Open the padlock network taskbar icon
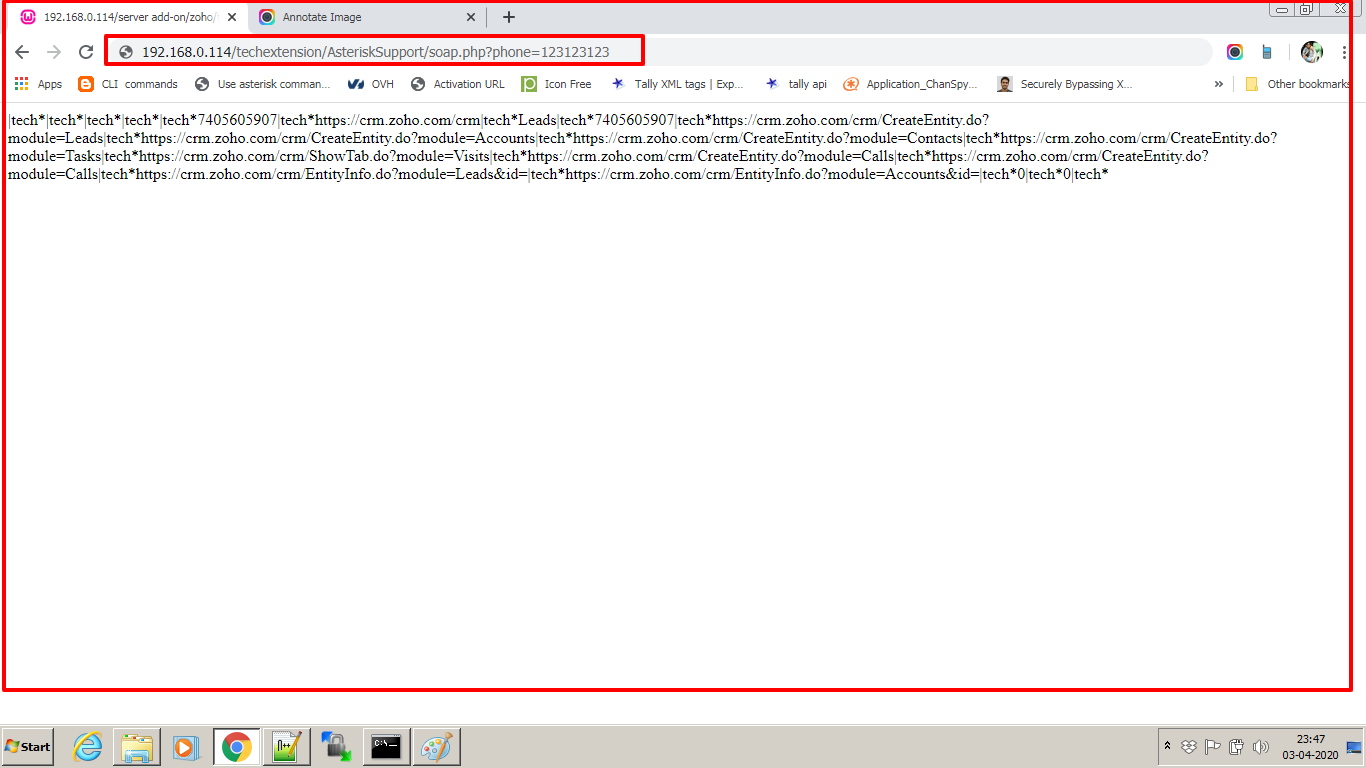 tap(336, 747)
